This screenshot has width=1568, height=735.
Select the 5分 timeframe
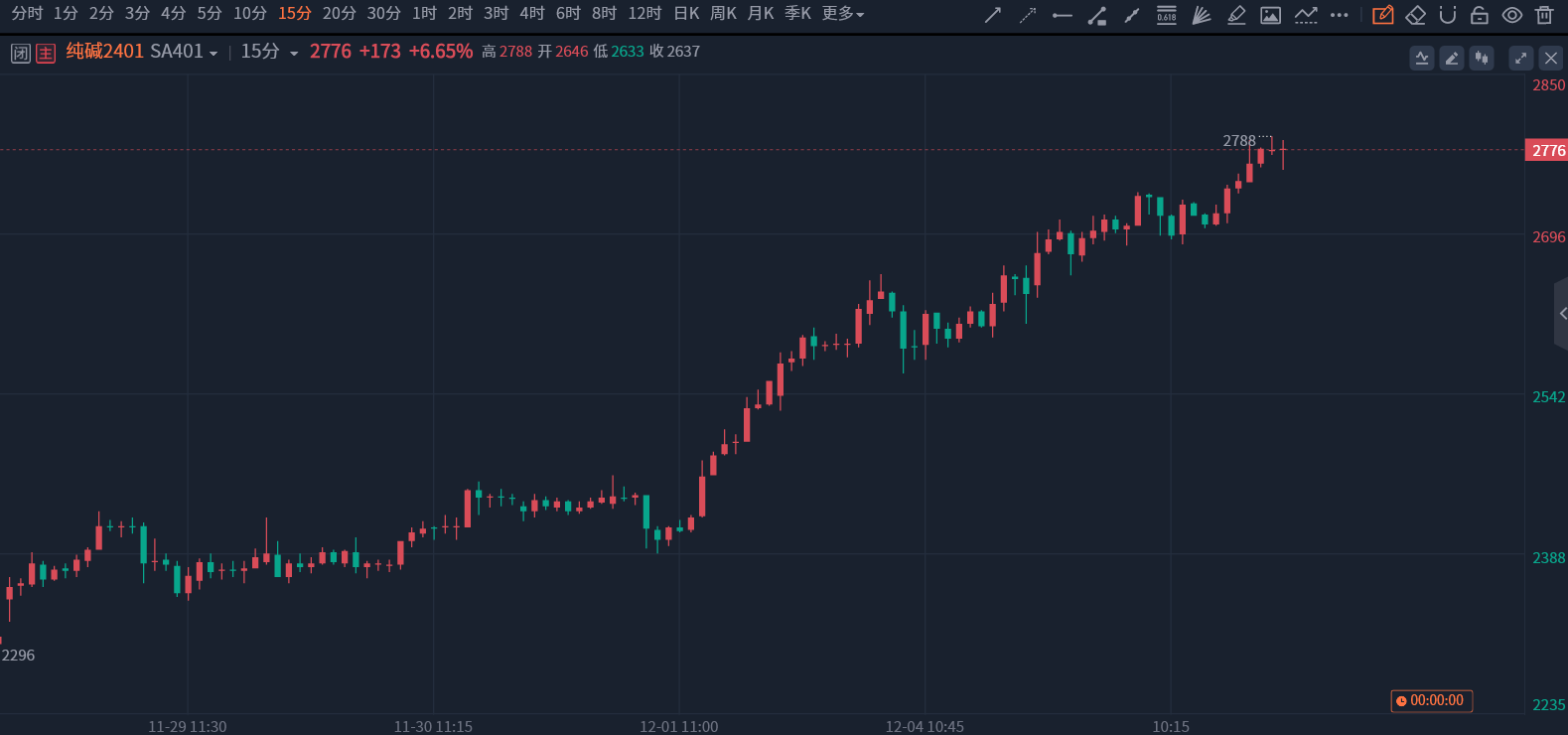pos(210,14)
